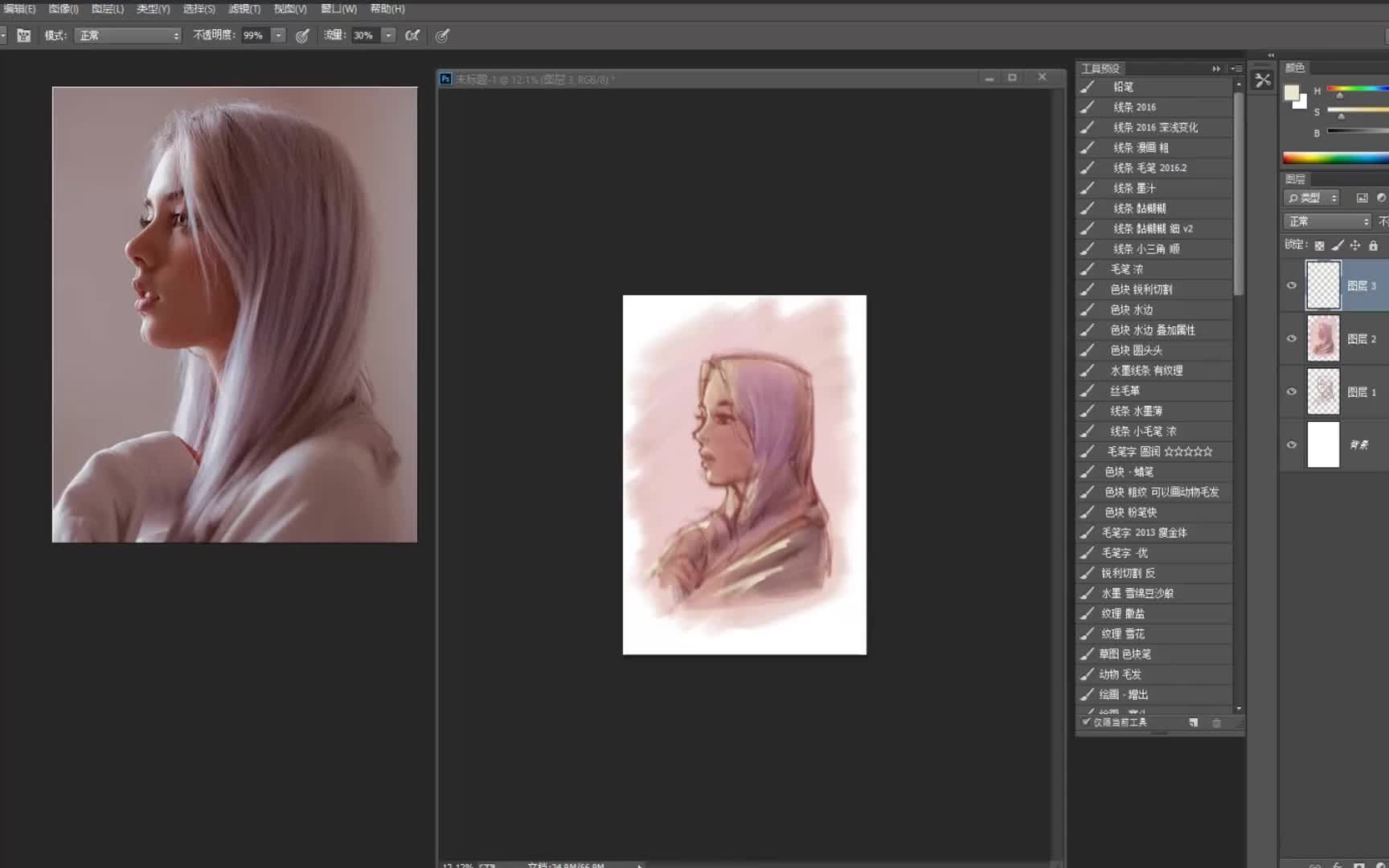1389x868 pixels.
Task: Lock image pixels brush icon
Action: pos(1338,245)
